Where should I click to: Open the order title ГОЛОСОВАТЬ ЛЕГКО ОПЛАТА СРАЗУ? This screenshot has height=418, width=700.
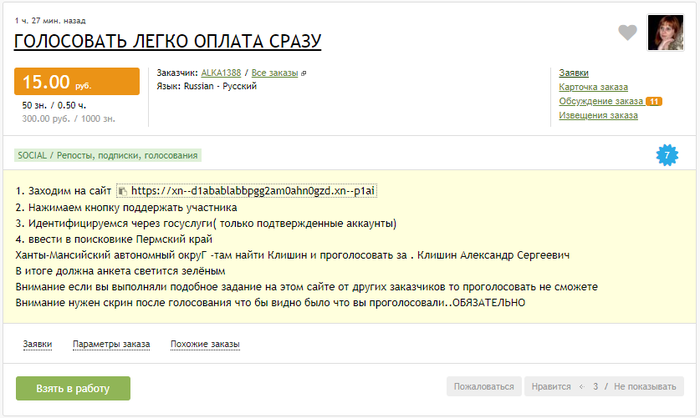(x=167, y=41)
